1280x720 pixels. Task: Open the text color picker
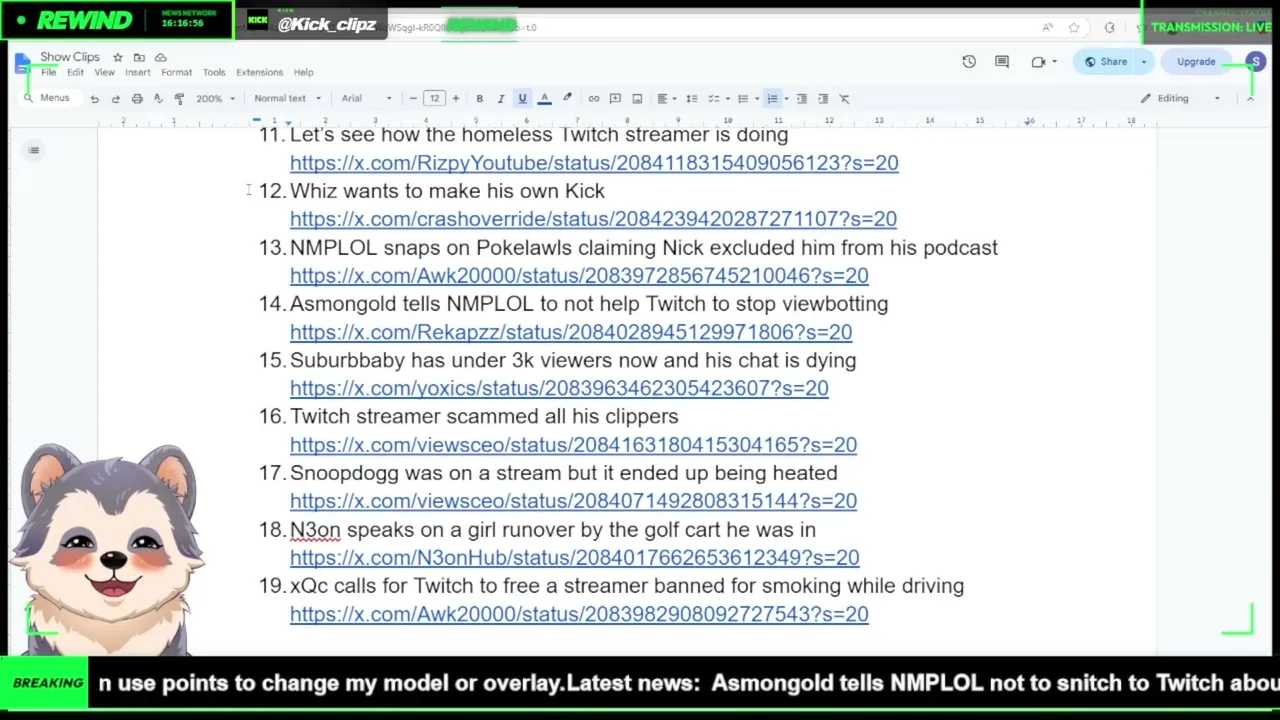pyautogui.click(x=544, y=98)
